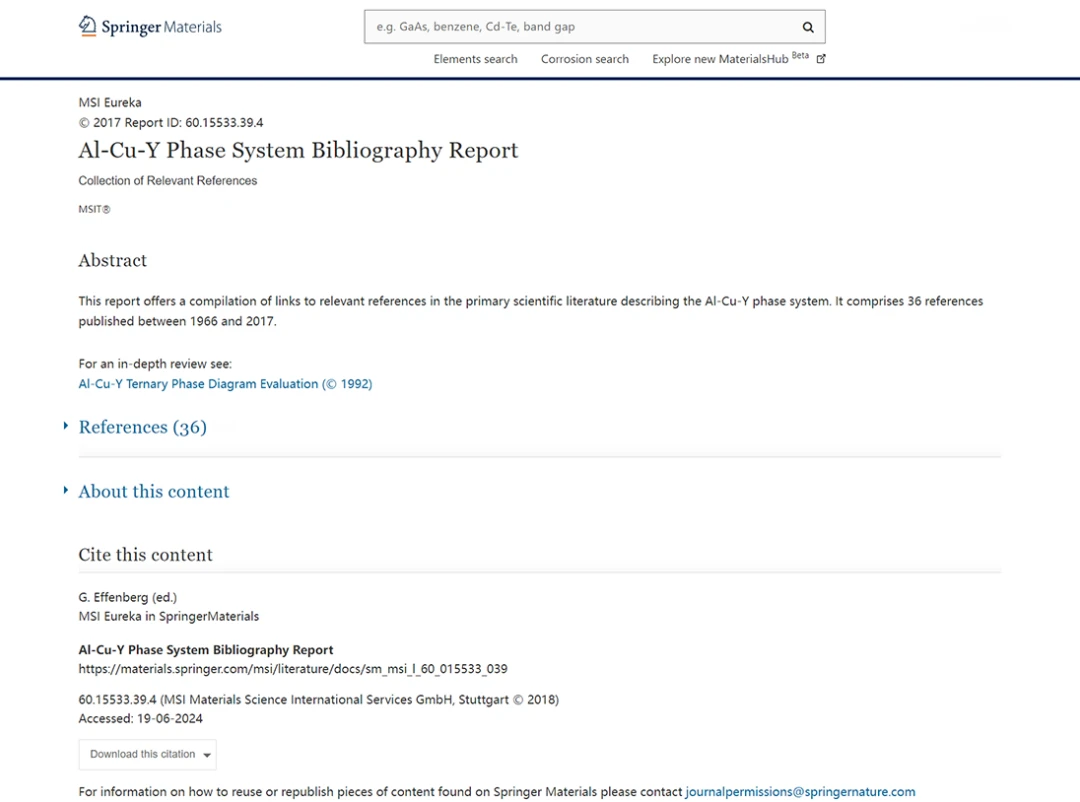Click the Beta badge next to MaterialsHub
This screenshot has height=802, width=1080.
pyautogui.click(x=800, y=55)
